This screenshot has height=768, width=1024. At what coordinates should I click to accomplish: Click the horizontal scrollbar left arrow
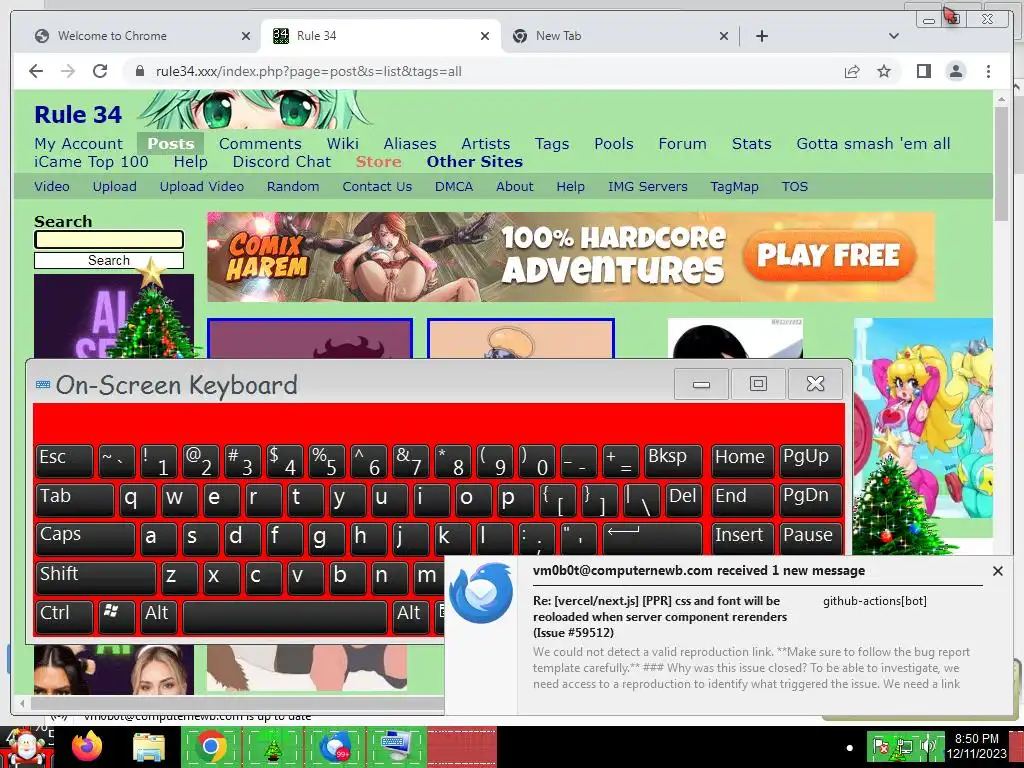point(22,703)
